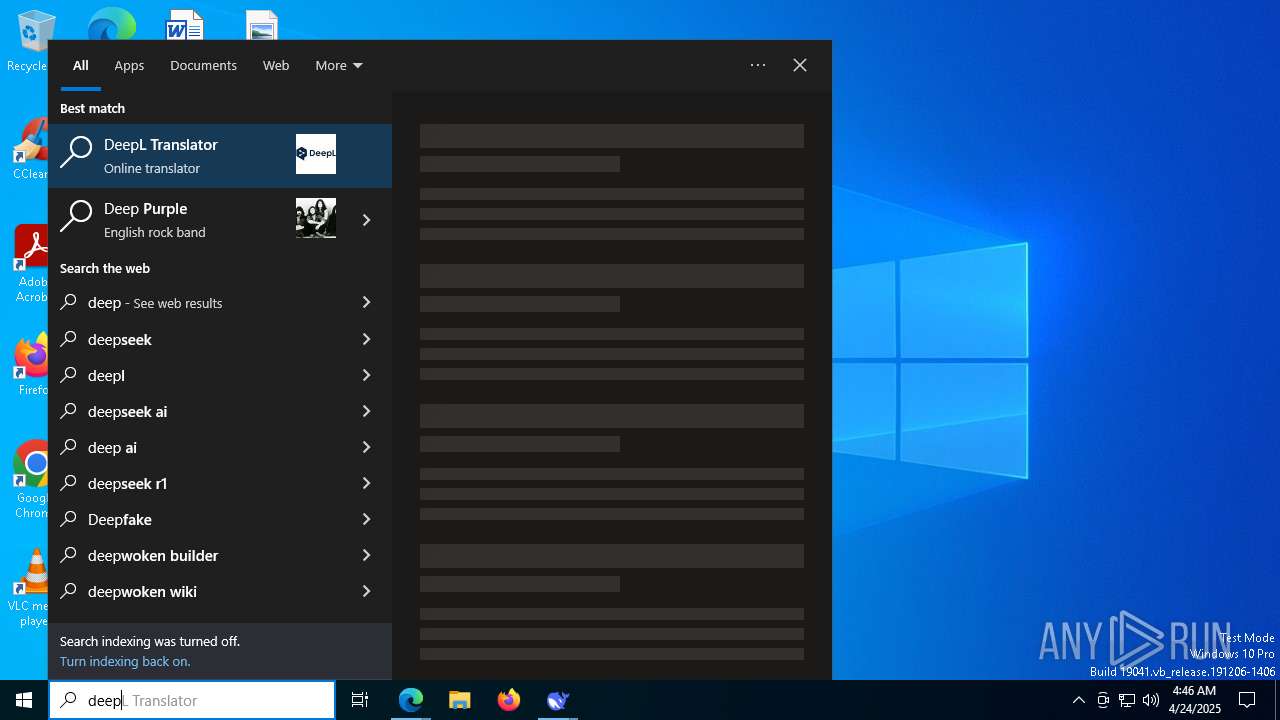
Task: Switch to the Documents search tab
Action: pyautogui.click(x=203, y=65)
